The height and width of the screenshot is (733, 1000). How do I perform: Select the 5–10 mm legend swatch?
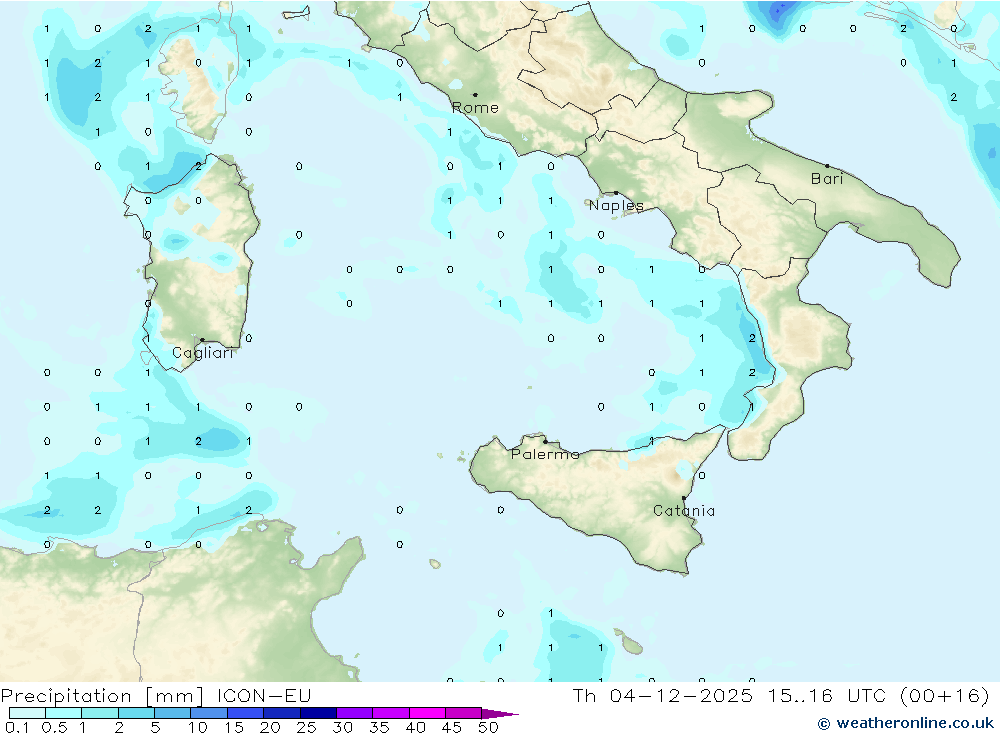[x=173, y=713]
